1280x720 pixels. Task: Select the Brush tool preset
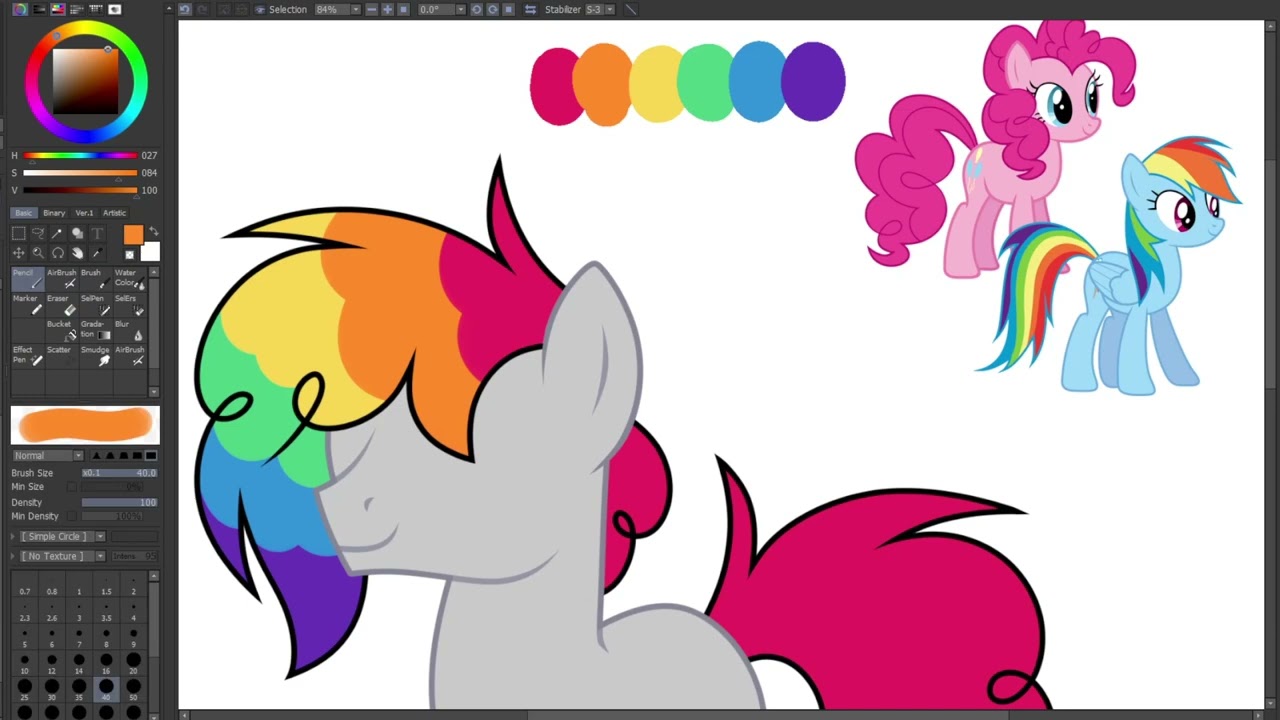pyautogui.click(x=96, y=280)
